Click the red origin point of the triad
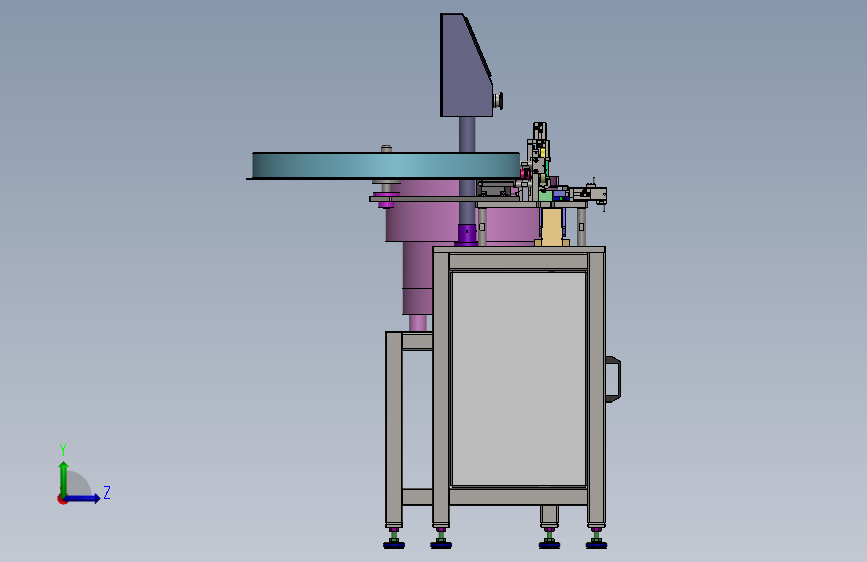 pyautogui.click(x=62, y=499)
